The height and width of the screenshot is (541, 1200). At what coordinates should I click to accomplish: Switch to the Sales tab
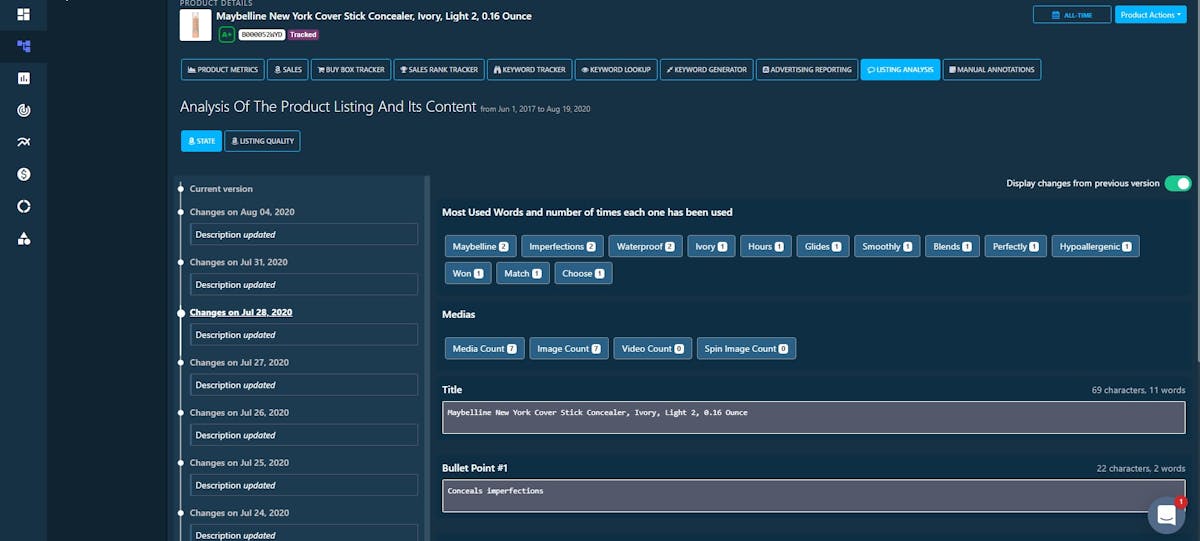(x=287, y=70)
